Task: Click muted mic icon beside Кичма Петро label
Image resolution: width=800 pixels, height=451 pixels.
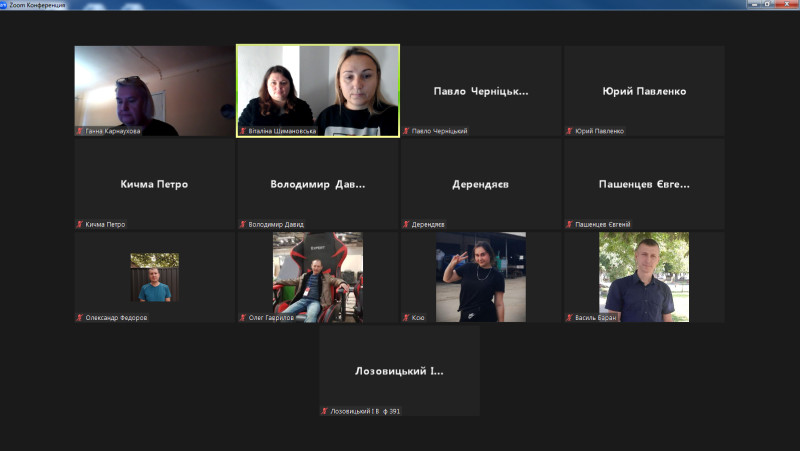Action: coord(80,224)
